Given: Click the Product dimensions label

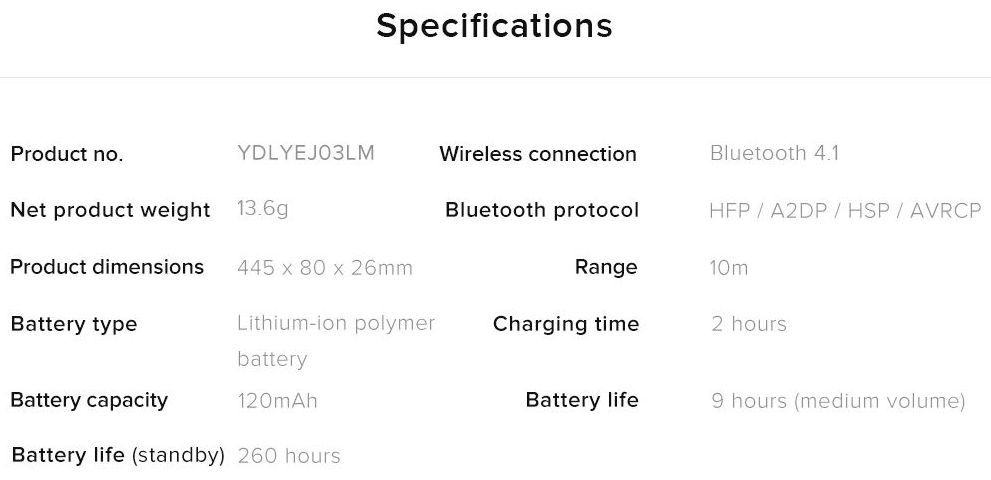Looking at the screenshot, I should click(x=107, y=267).
